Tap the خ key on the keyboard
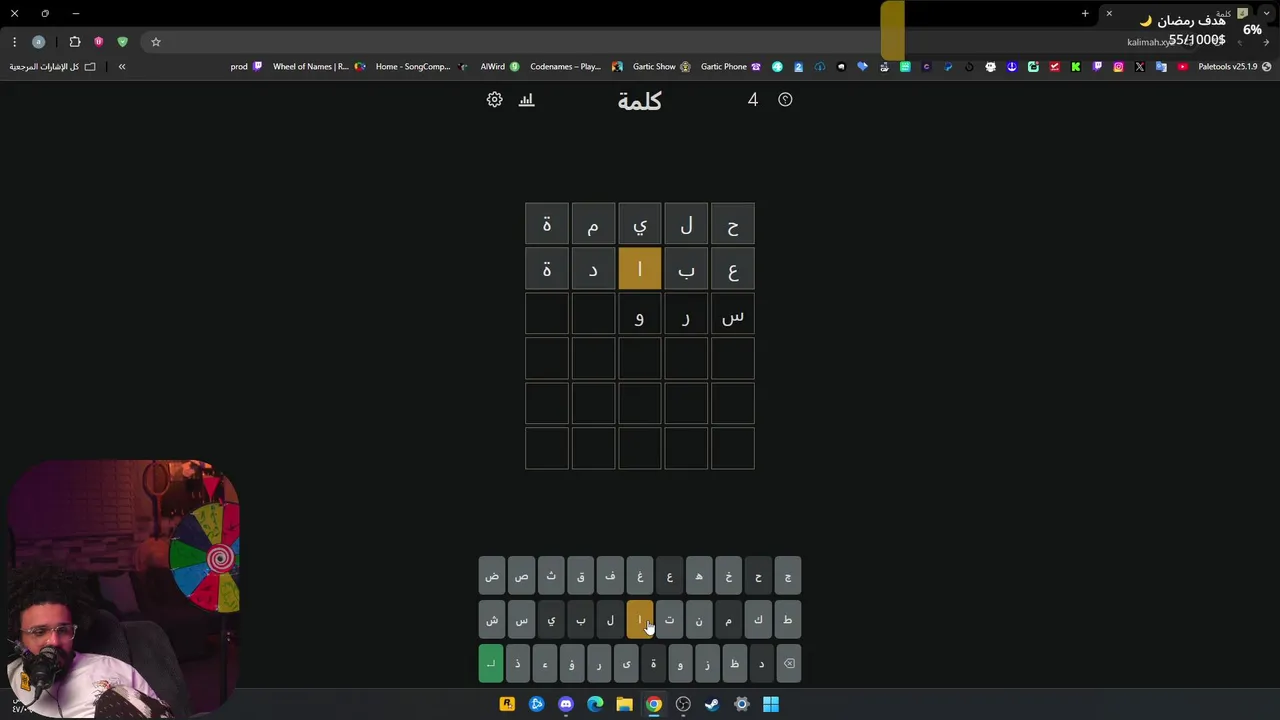 [728, 576]
